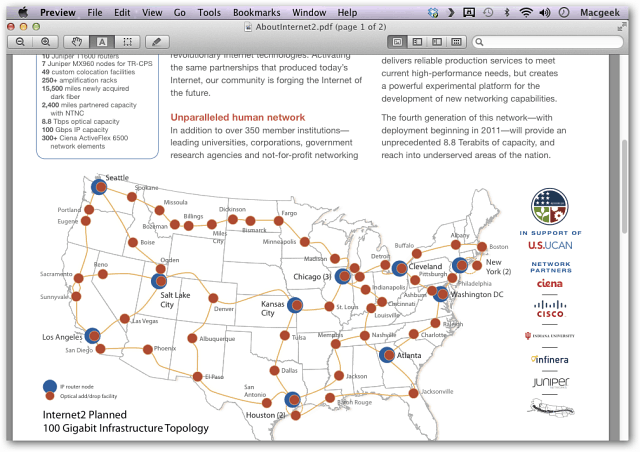Show the thumbnails sidebar view

click(417, 42)
